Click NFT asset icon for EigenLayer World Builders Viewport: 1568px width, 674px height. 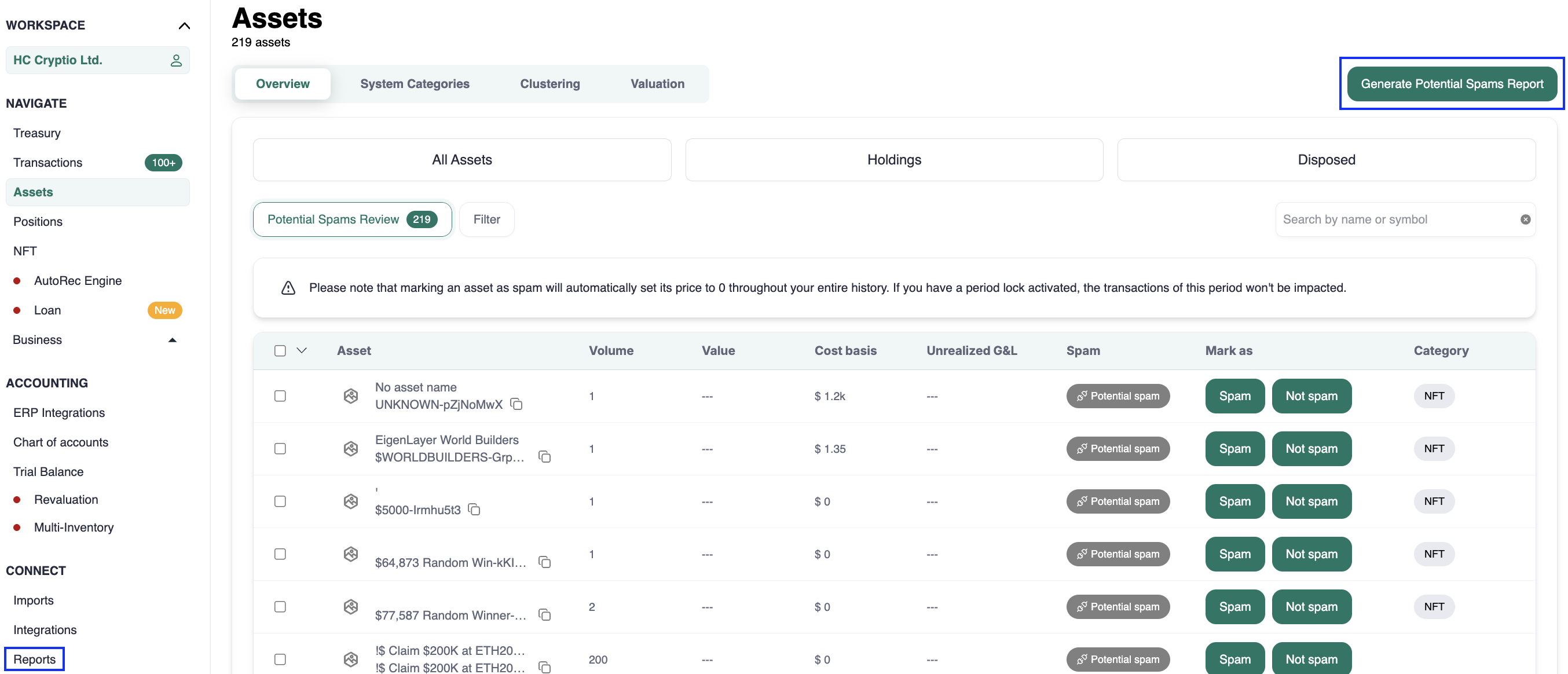(x=351, y=449)
